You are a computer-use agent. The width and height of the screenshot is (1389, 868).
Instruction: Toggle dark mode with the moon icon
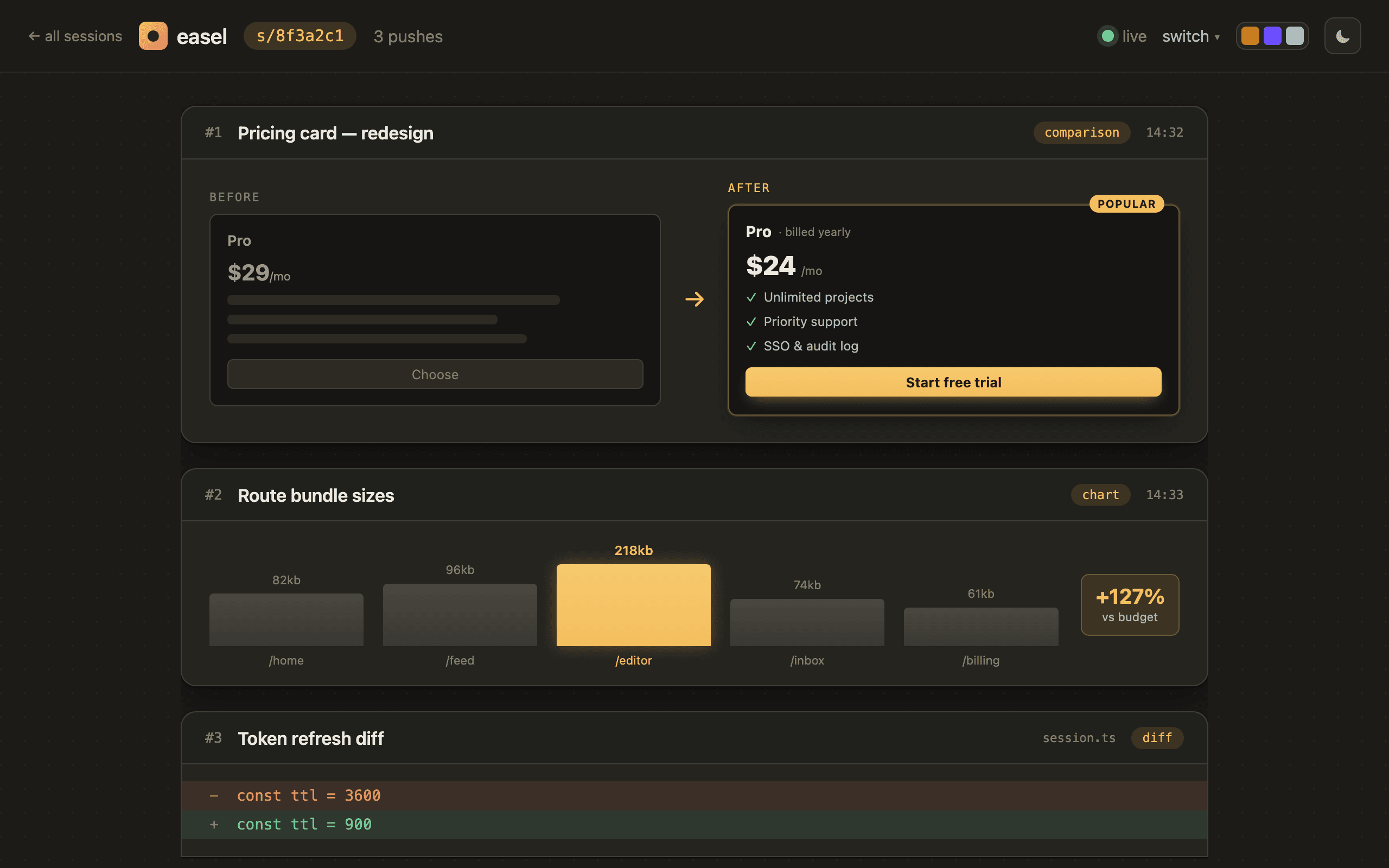(x=1342, y=36)
